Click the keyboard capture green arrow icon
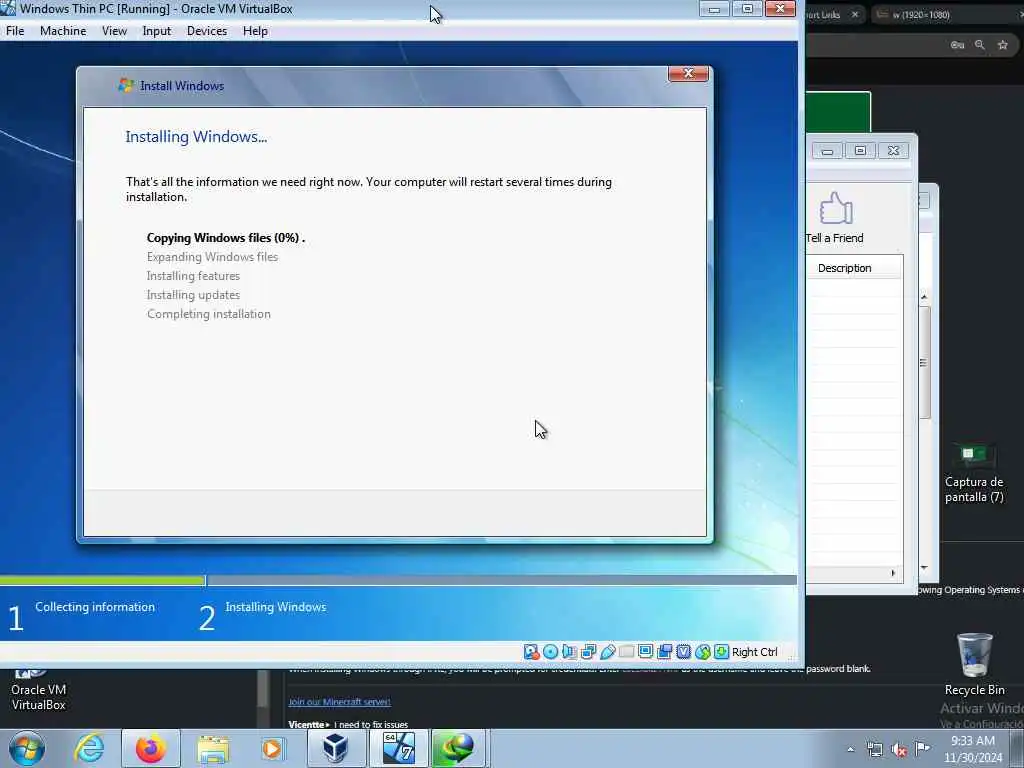The width and height of the screenshot is (1024, 768). [722, 652]
